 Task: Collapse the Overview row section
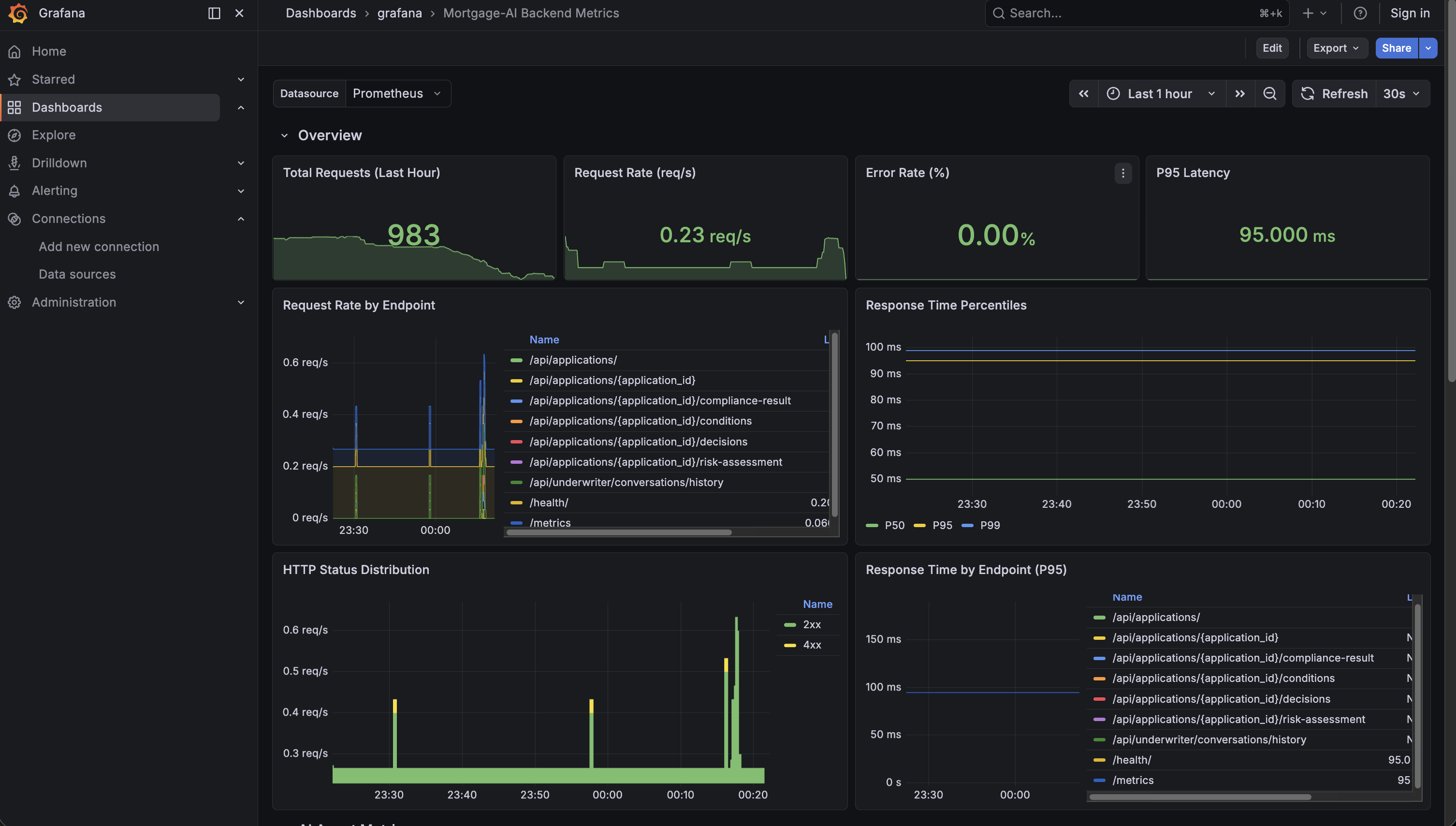(285, 135)
